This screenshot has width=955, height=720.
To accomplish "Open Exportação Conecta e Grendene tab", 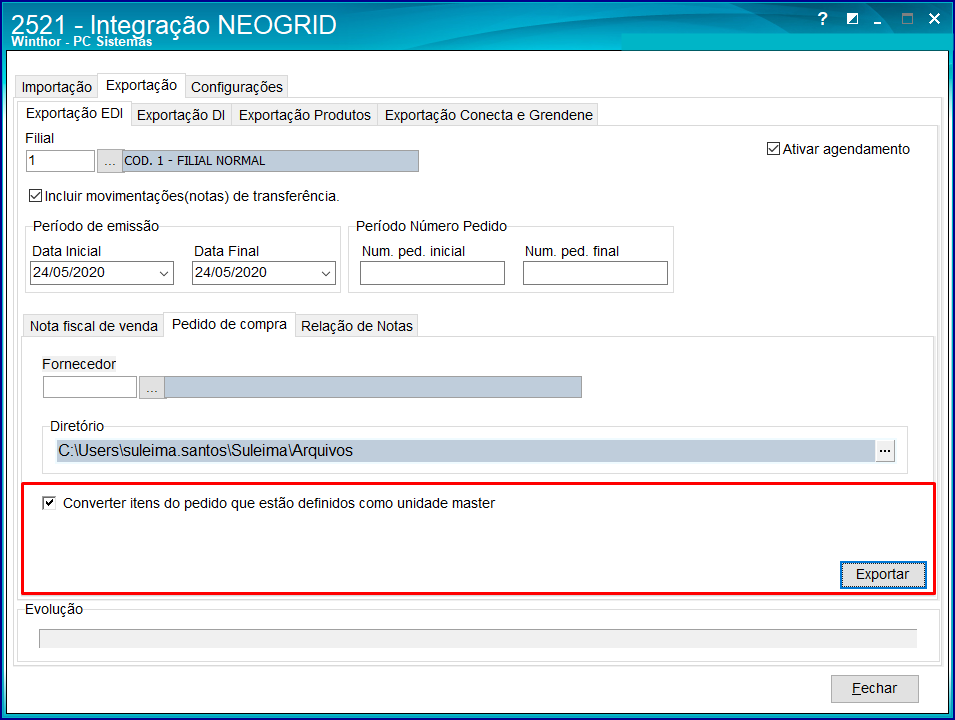I will tap(488, 115).
